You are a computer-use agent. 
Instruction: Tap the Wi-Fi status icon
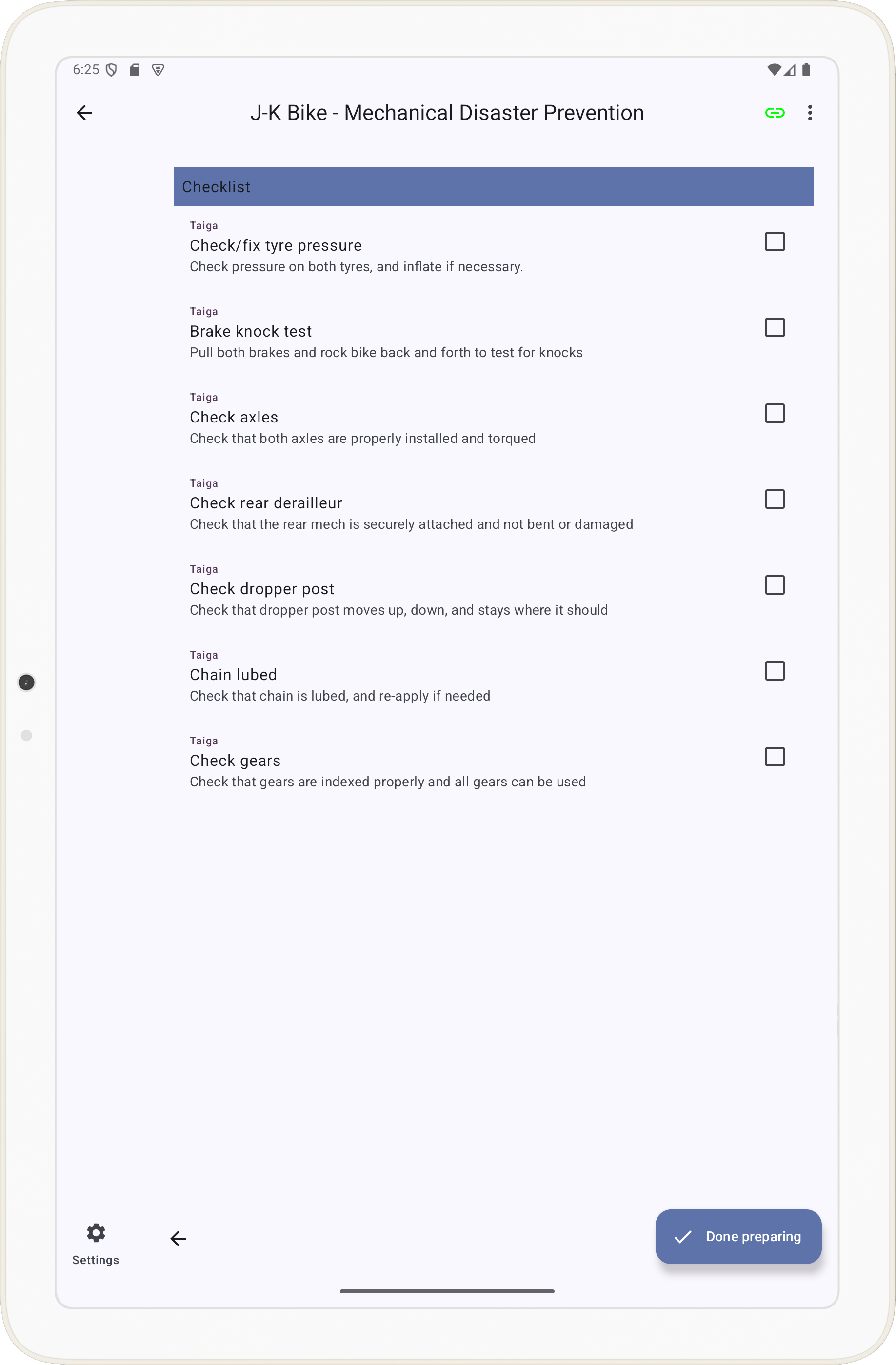[773, 70]
